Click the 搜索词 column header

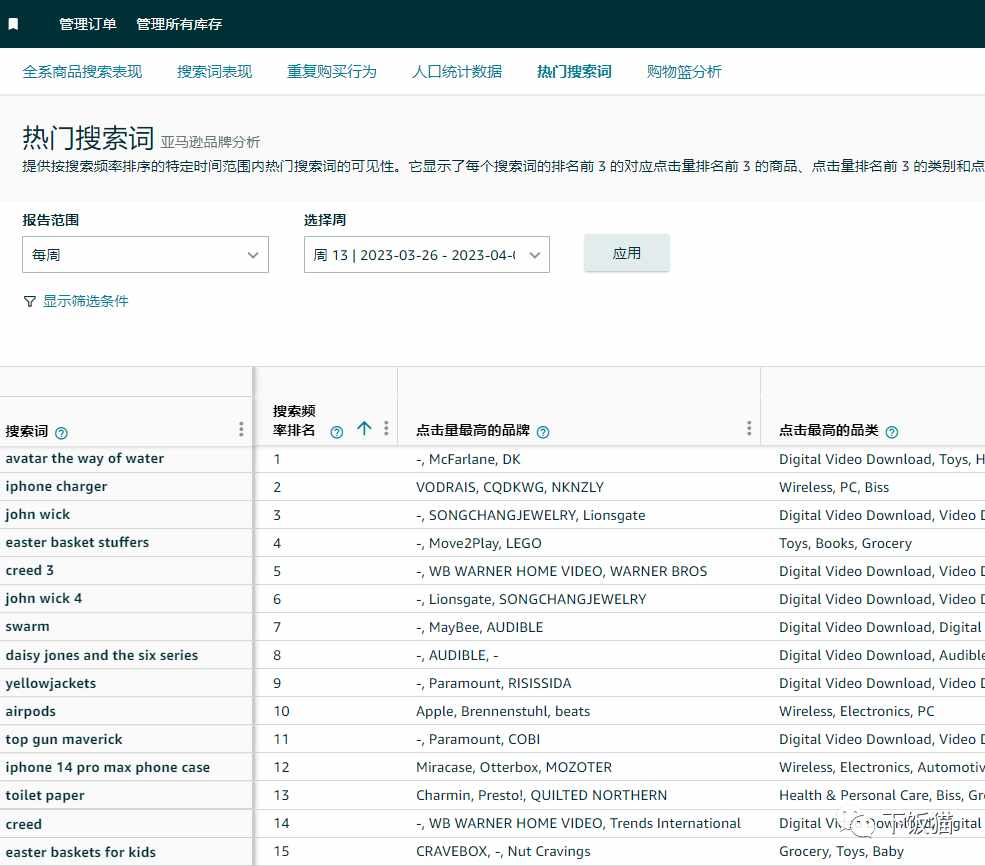click(26, 431)
